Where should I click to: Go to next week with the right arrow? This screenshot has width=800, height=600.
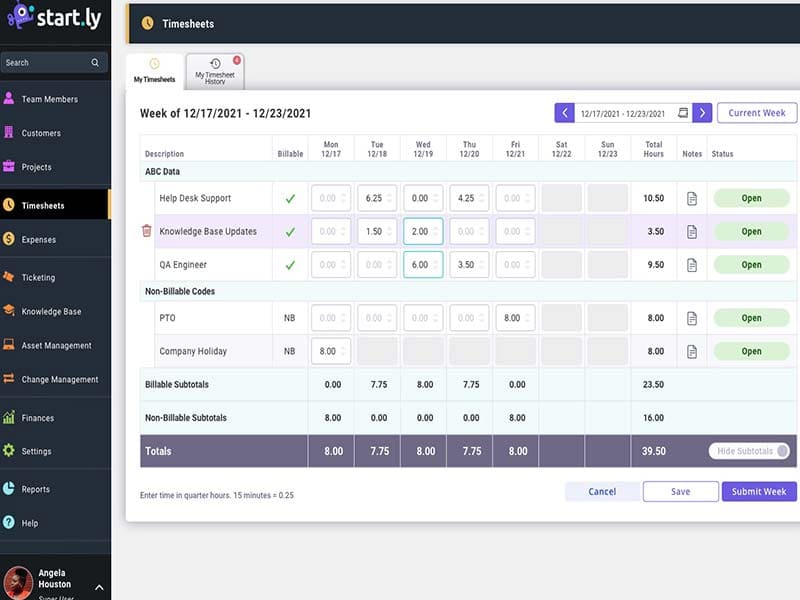pos(702,113)
